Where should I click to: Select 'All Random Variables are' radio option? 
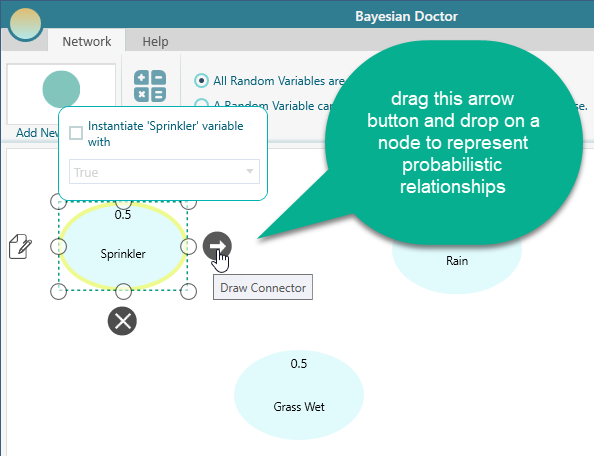tap(201, 81)
